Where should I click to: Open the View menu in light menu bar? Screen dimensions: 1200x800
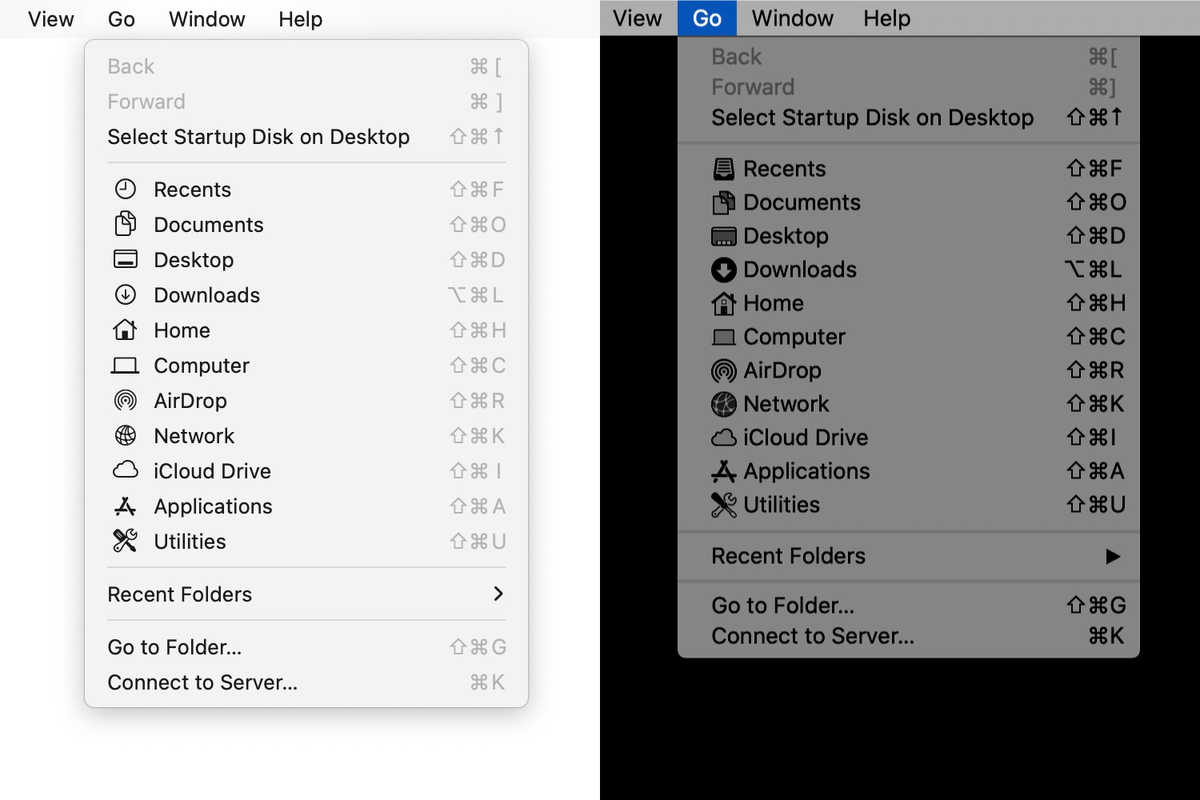51,19
